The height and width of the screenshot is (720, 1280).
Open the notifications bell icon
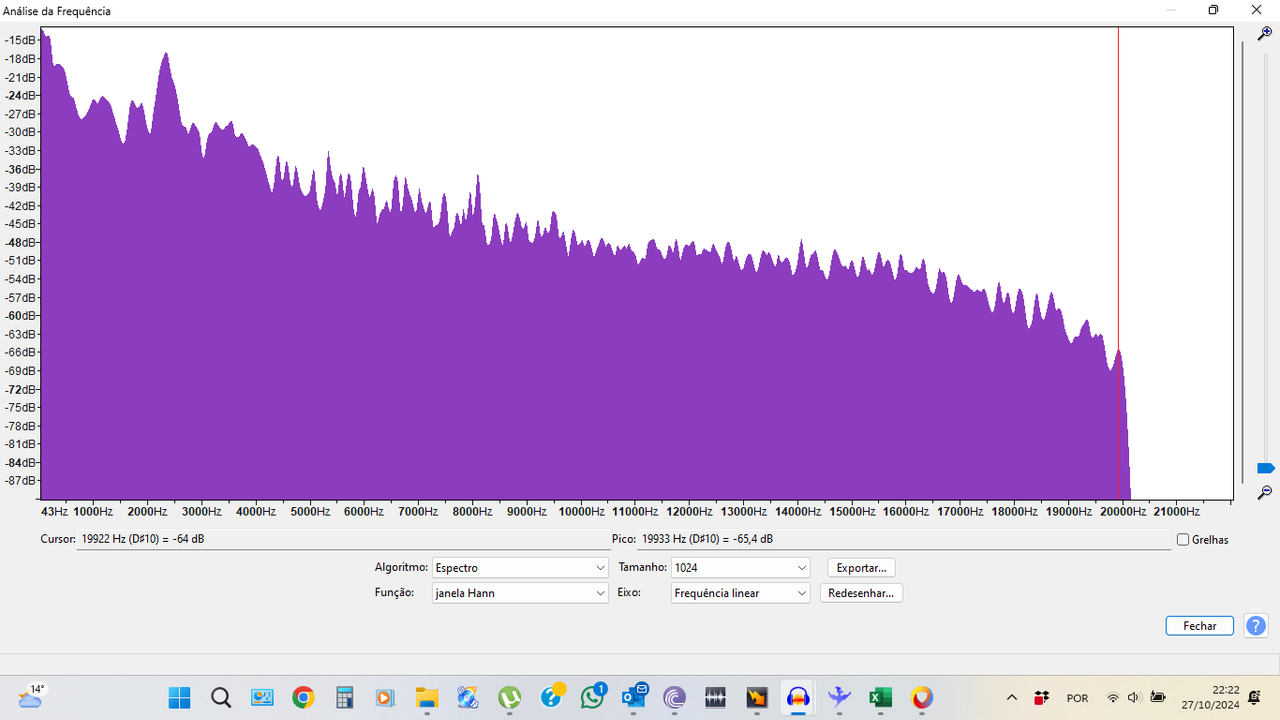[x=1255, y=697]
